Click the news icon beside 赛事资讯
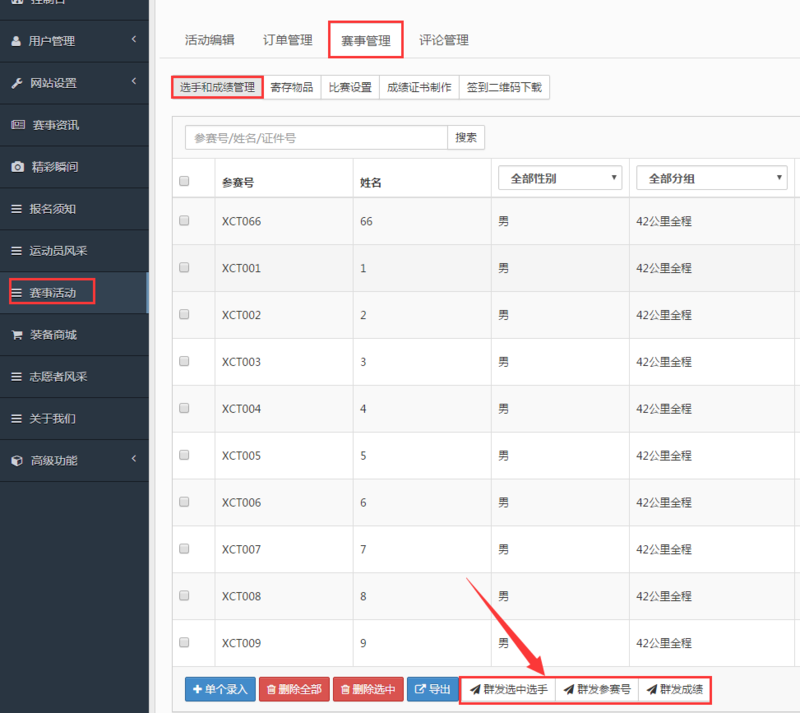This screenshot has height=713, width=800. coord(16,125)
